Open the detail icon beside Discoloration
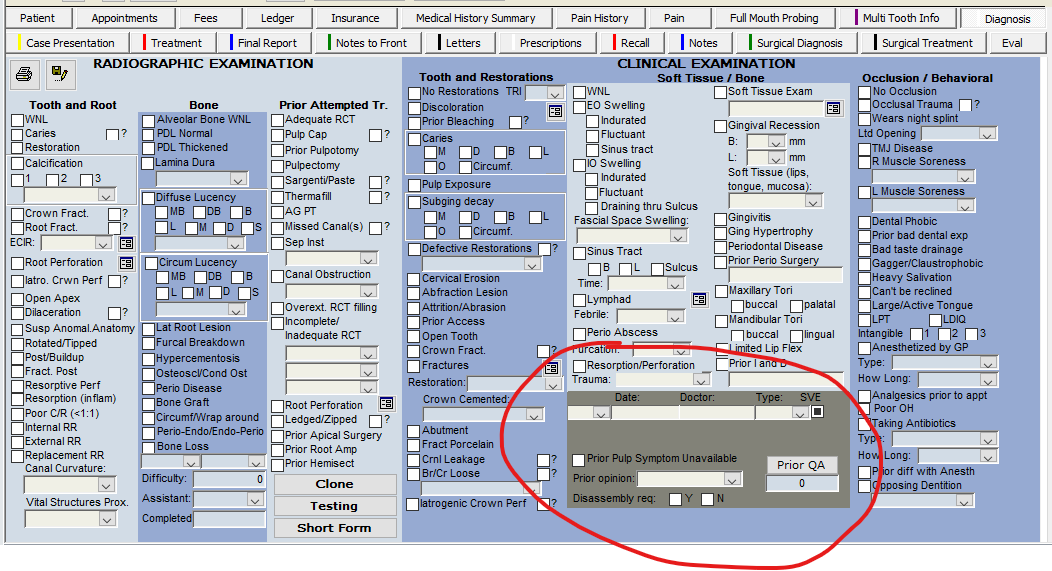The width and height of the screenshot is (1052, 571). tap(554, 111)
